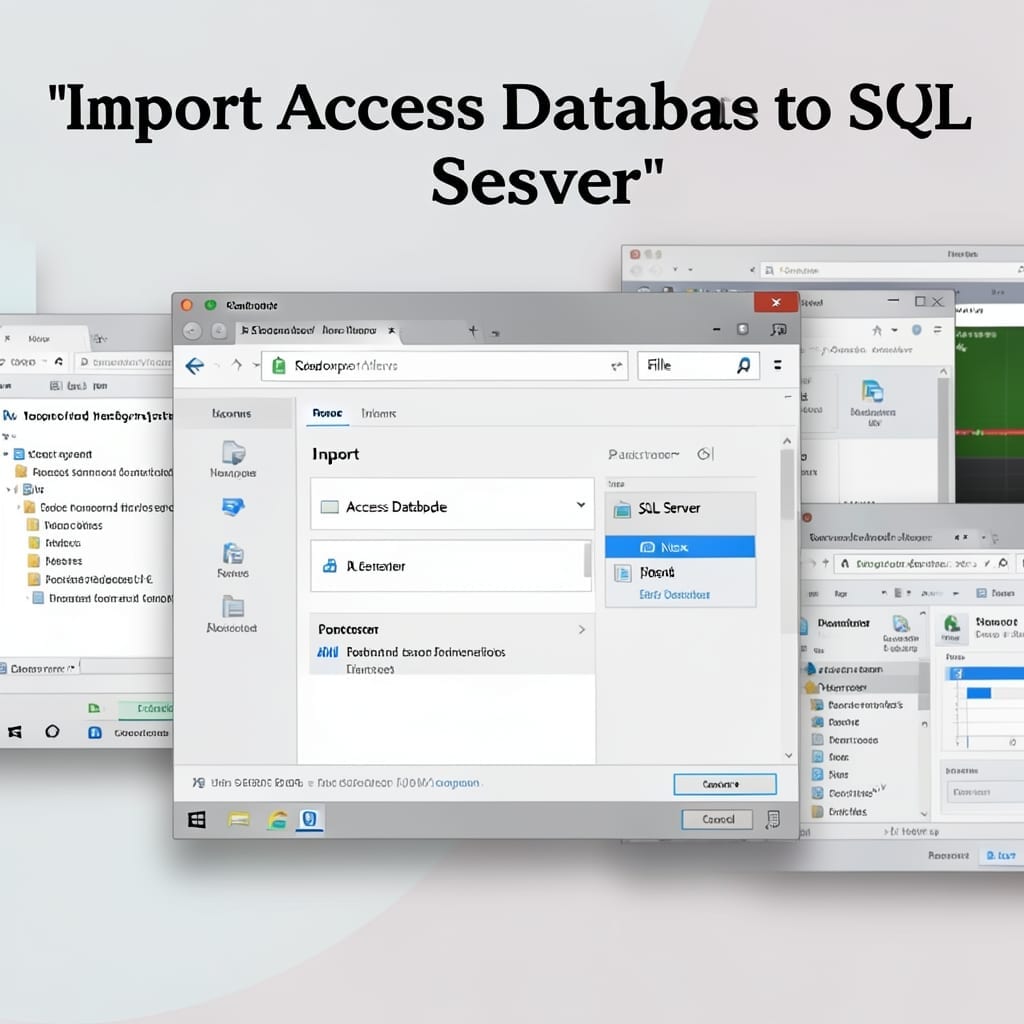Select the blue icon below Nomppos in the sidebar
1024x1024 pixels.
coord(233,507)
